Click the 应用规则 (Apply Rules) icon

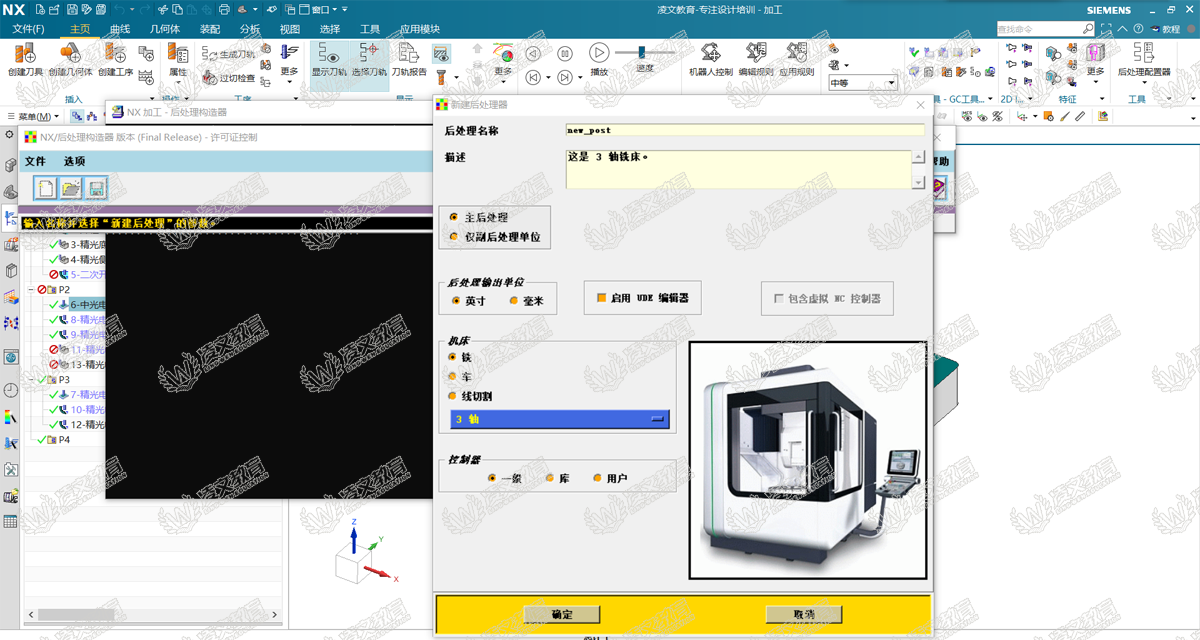tap(797, 52)
